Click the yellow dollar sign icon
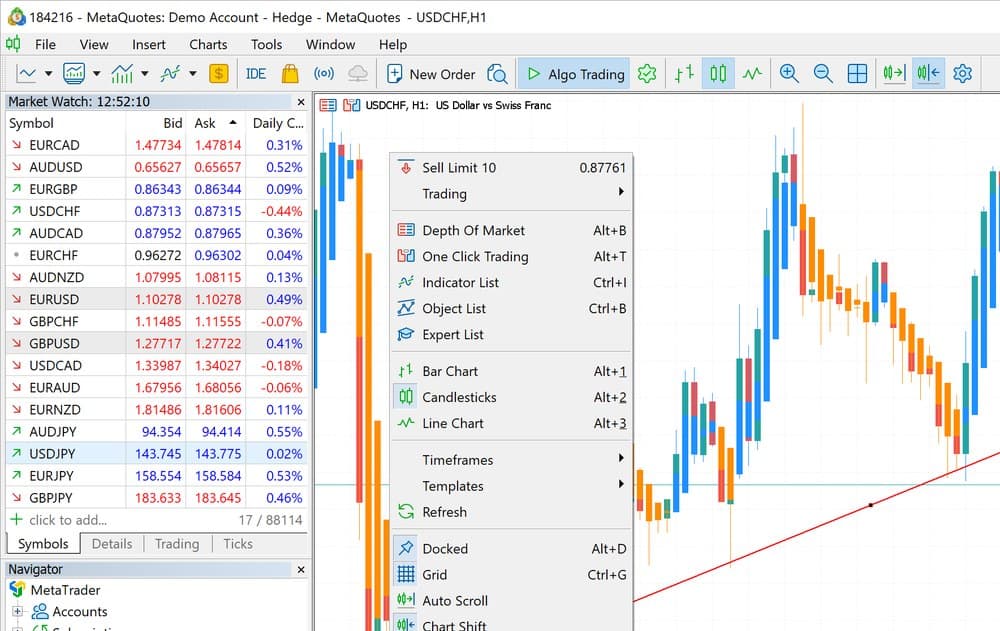Image resolution: width=1000 pixels, height=631 pixels. (219, 74)
